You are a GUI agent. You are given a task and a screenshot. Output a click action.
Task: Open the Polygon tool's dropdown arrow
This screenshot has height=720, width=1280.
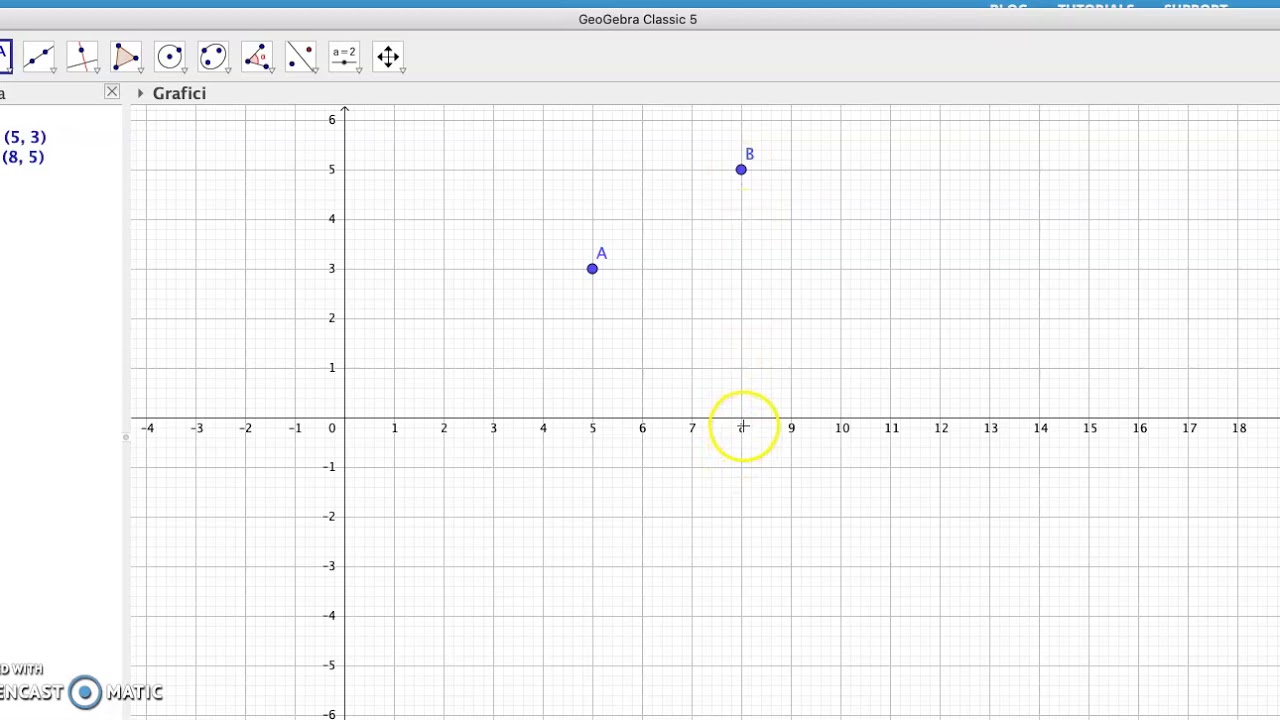click(140, 70)
